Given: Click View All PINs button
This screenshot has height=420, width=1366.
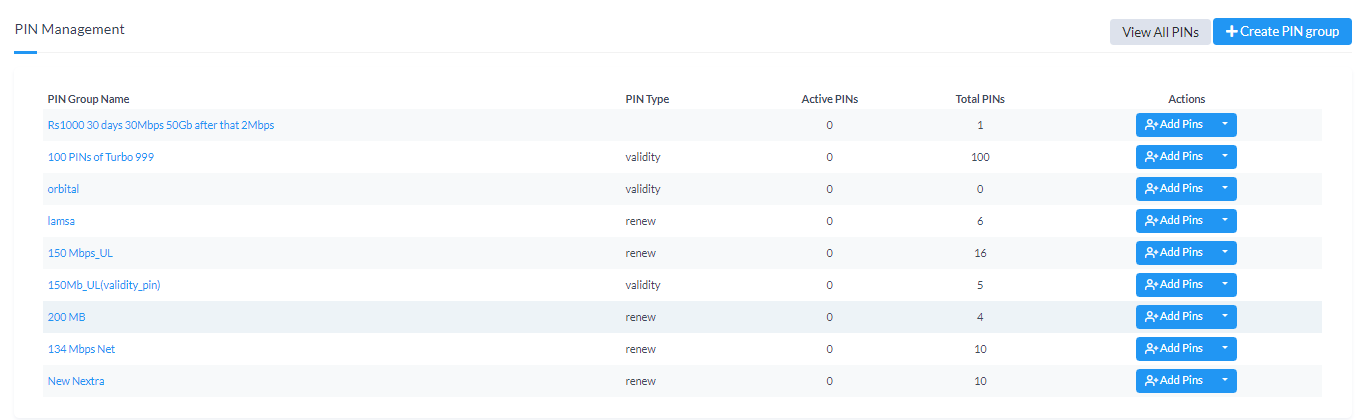Looking at the screenshot, I should click(x=1160, y=32).
